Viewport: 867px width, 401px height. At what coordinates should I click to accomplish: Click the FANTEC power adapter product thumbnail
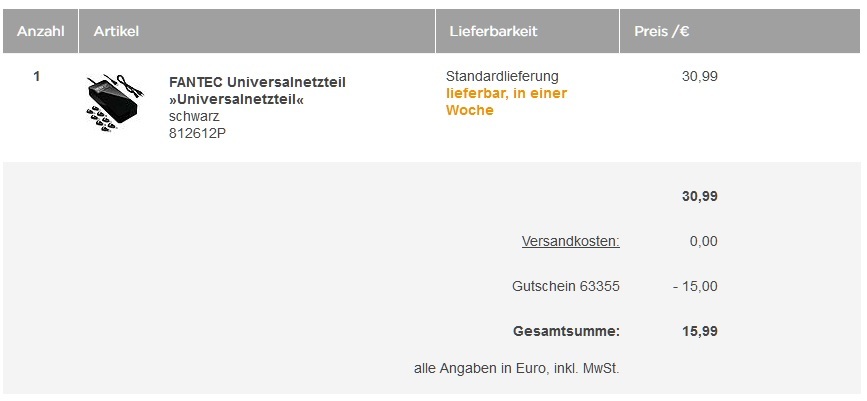pos(113,103)
